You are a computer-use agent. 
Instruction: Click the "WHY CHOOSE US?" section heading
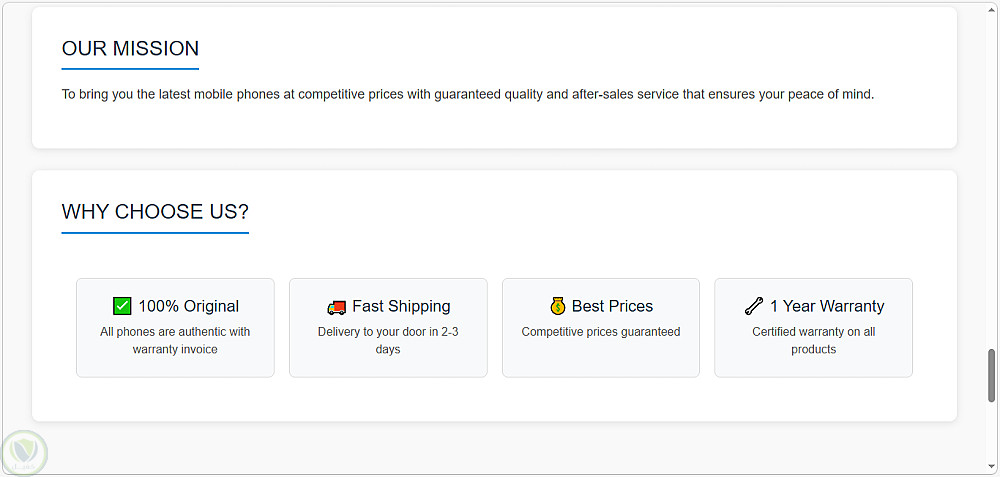(155, 212)
